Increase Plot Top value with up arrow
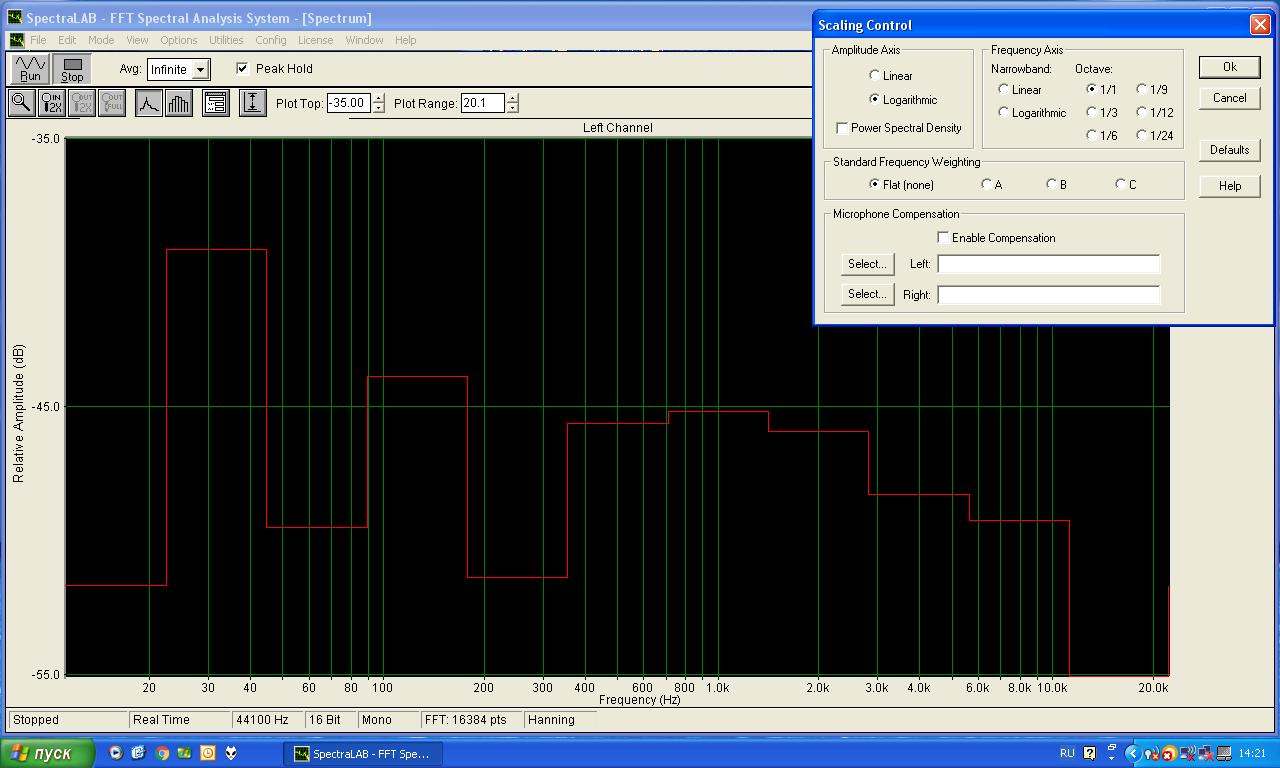Image resolution: width=1280 pixels, height=768 pixels. tap(378, 98)
